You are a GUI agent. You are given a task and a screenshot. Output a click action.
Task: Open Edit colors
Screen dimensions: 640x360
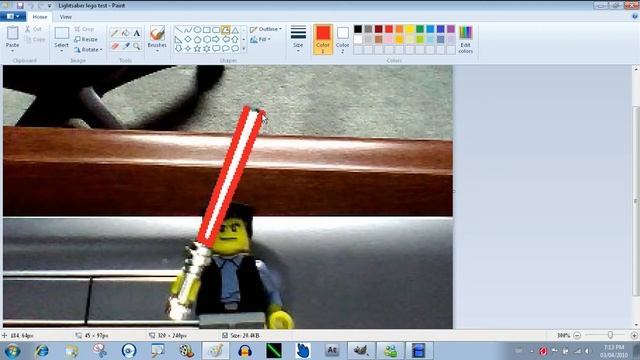pos(465,39)
